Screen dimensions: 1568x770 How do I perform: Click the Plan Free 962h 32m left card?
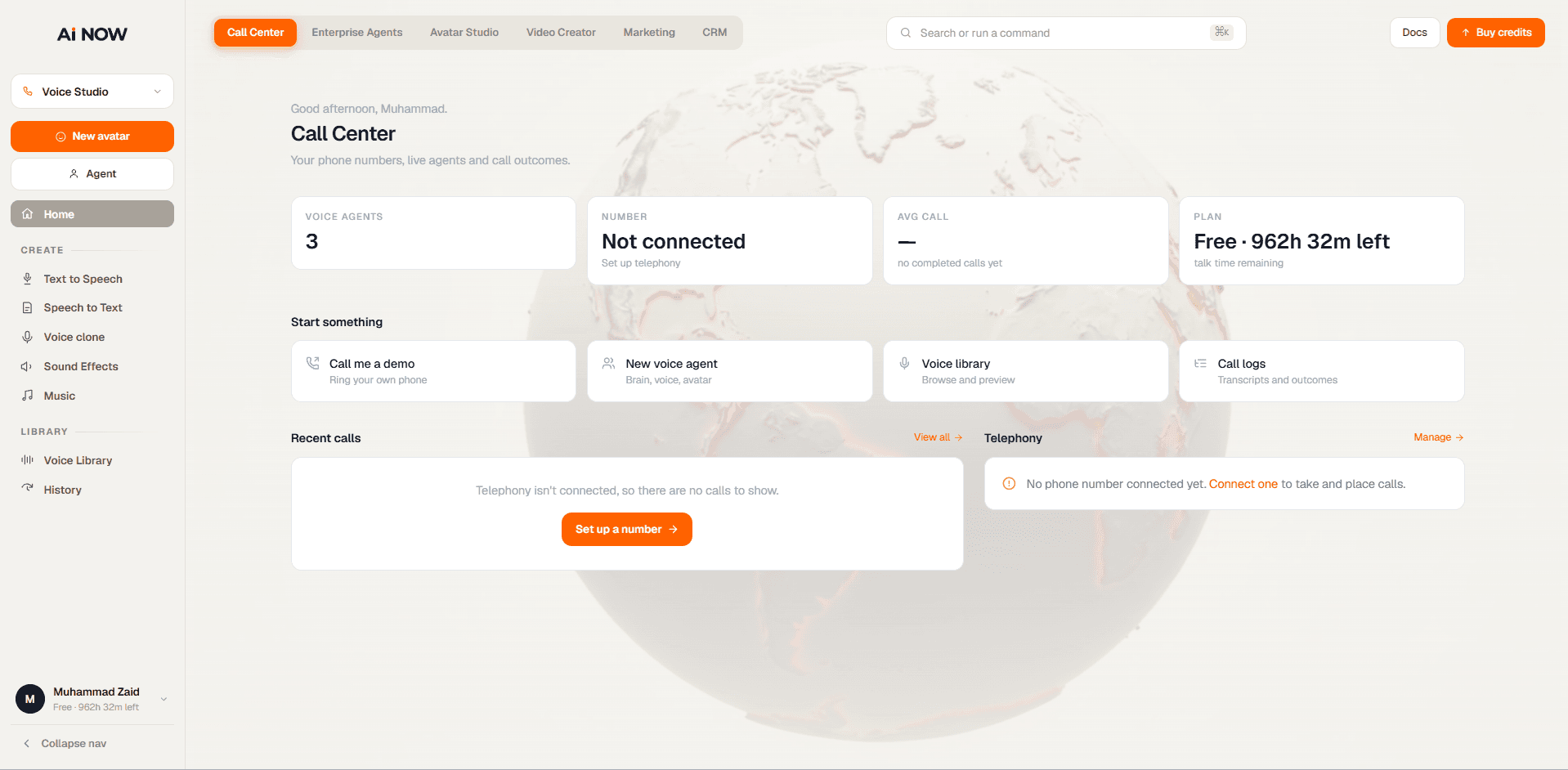tap(1321, 240)
